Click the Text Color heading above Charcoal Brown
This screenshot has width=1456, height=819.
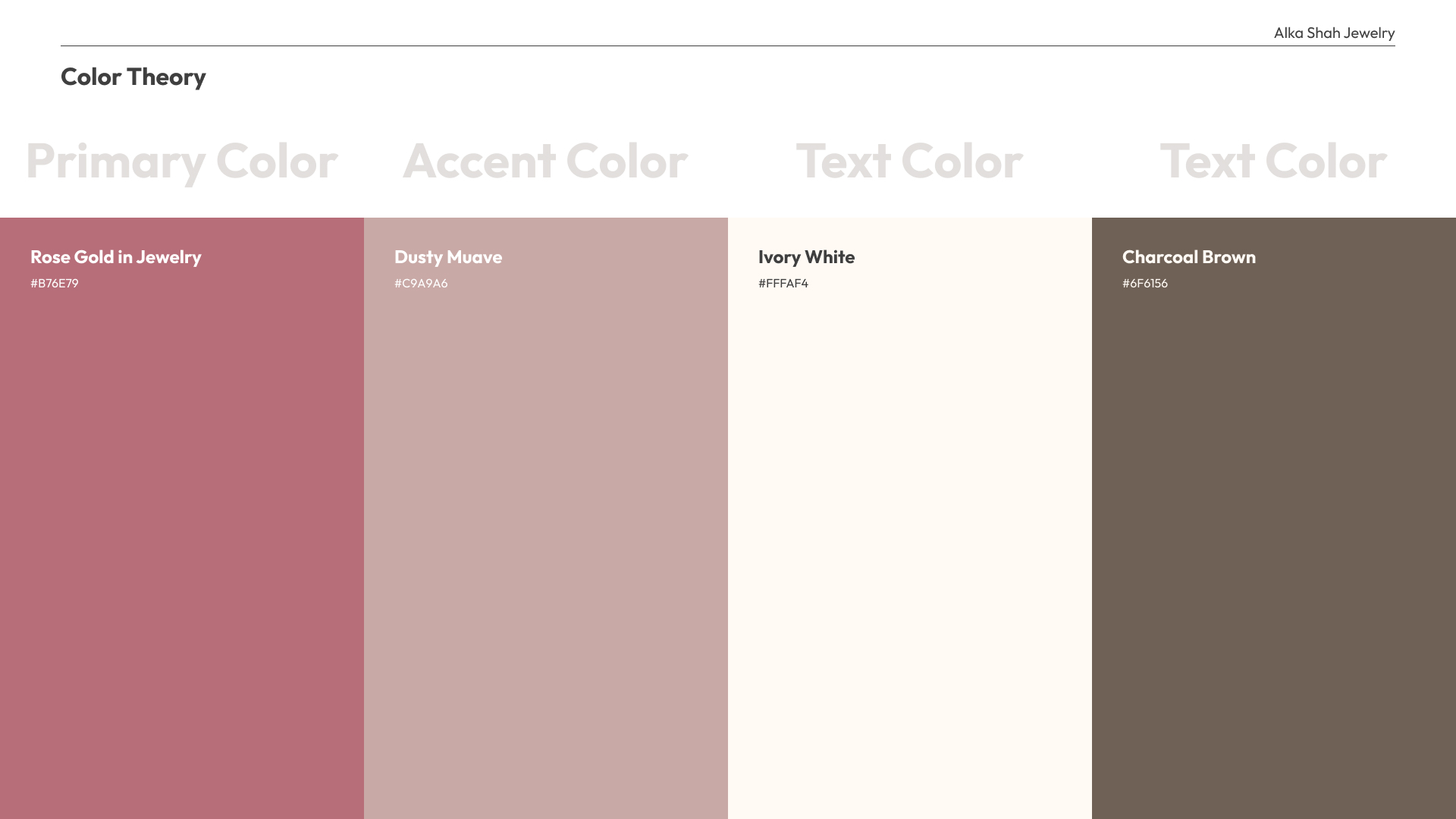(1273, 161)
